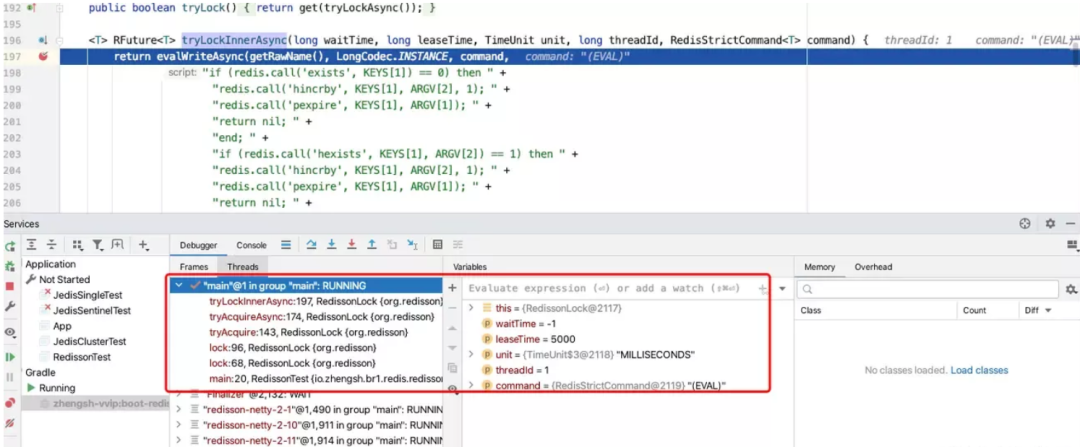The image size is (1080, 447).
Task: Click the Load classes link
Action: coord(979,370)
